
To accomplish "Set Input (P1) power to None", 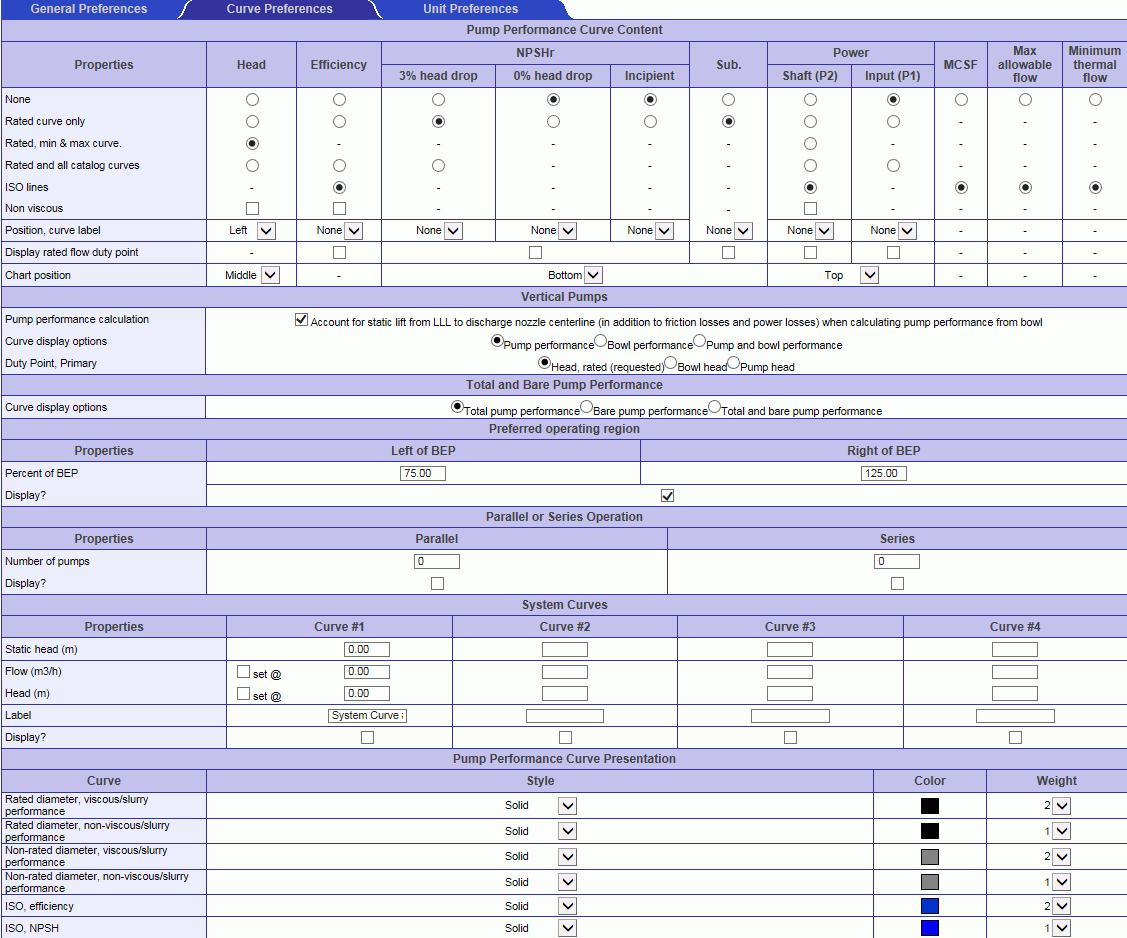I will [x=893, y=99].
